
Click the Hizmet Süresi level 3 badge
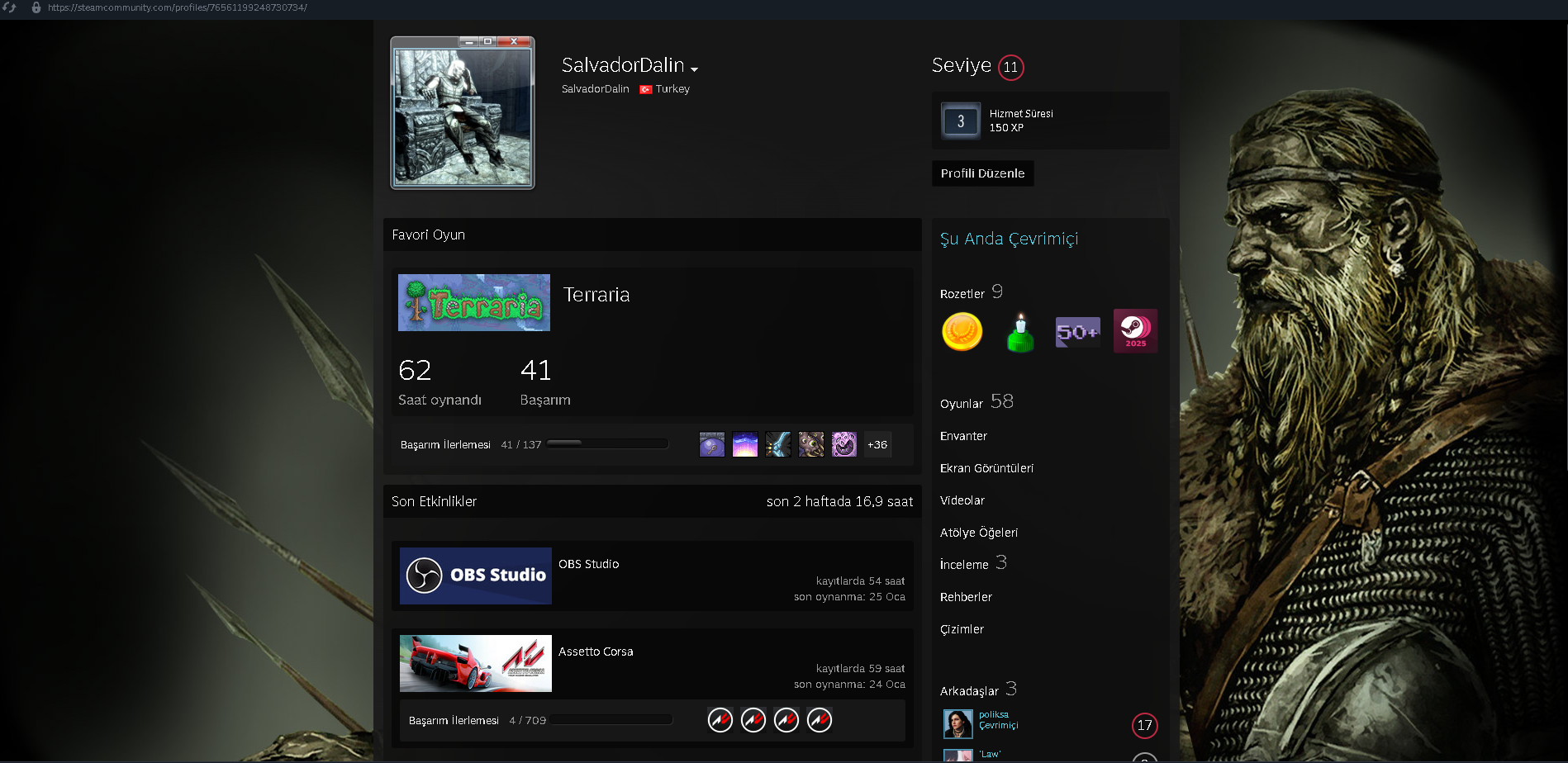961,121
